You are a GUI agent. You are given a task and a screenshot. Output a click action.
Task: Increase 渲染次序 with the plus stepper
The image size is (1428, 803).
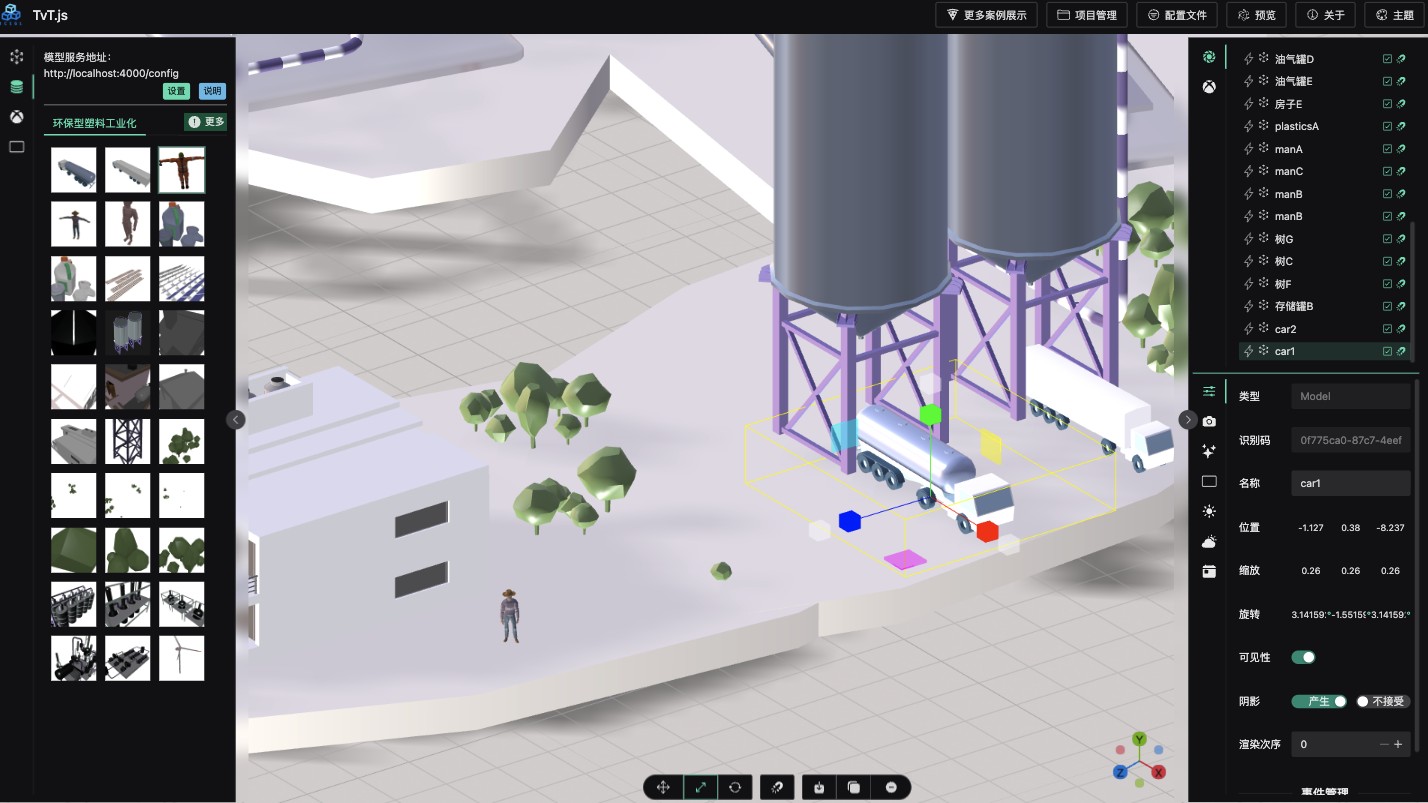[1398, 744]
